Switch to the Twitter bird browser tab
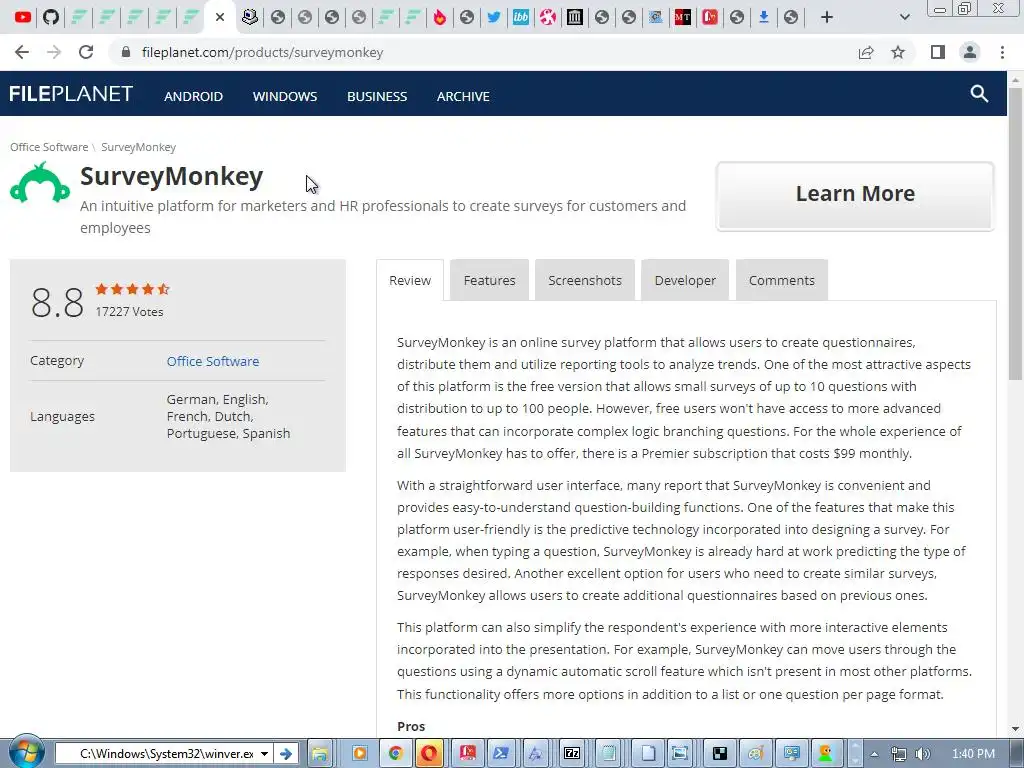This screenshot has height=768, width=1024. (x=494, y=17)
